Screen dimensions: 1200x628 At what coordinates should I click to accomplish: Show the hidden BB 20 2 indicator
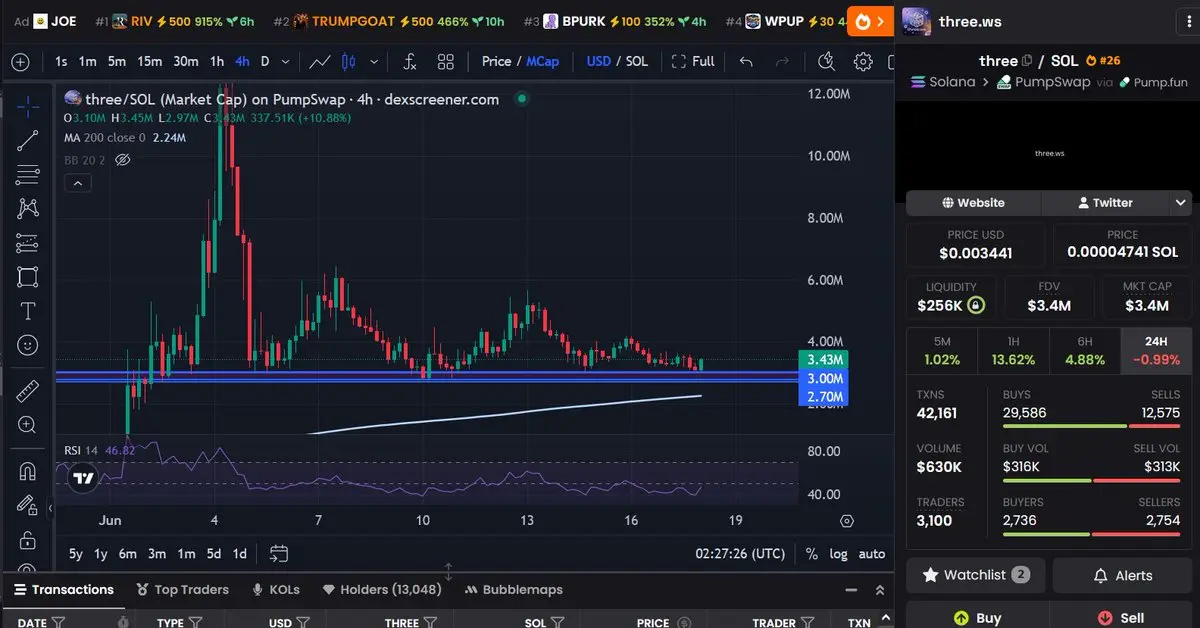coord(123,160)
